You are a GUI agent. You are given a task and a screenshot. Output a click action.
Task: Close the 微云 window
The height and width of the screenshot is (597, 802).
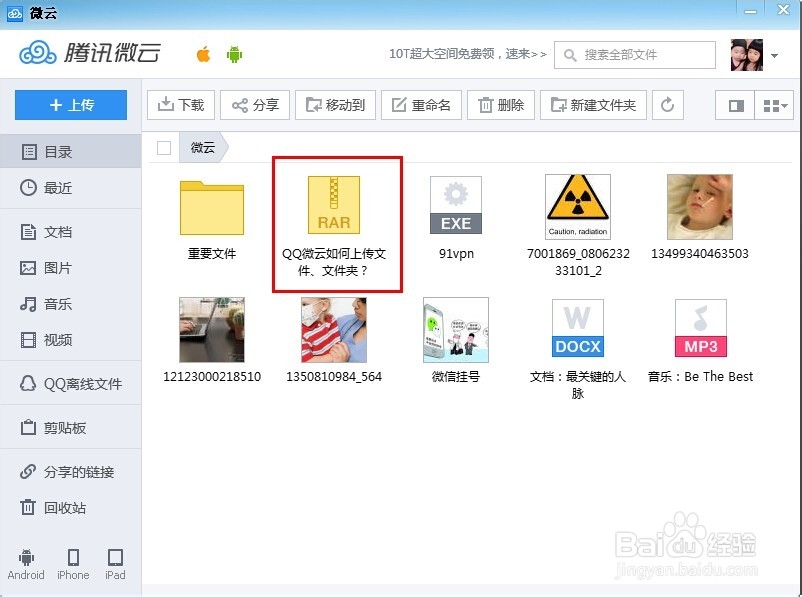(783, 10)
